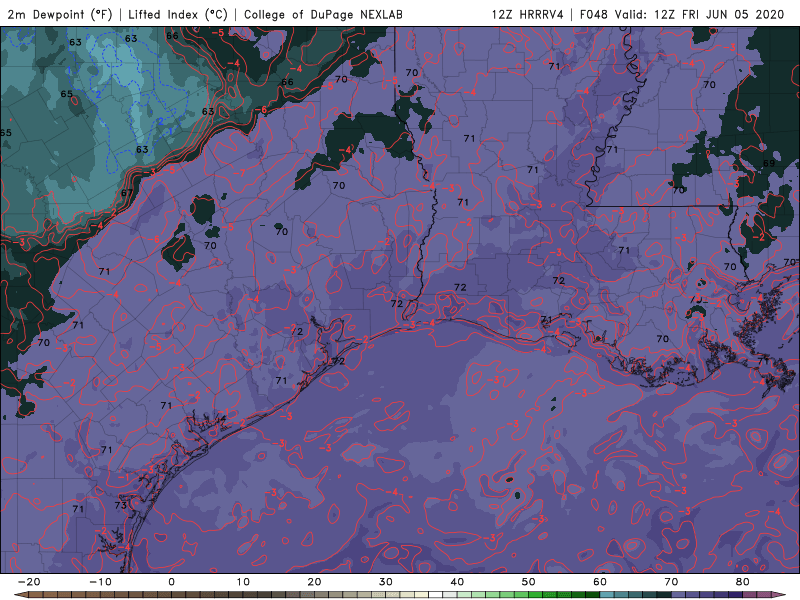Click the "12Z HRRRV4" model run label
Image resolution: width=800 pixels, height=600 pixels.
(x=528, y=14)
